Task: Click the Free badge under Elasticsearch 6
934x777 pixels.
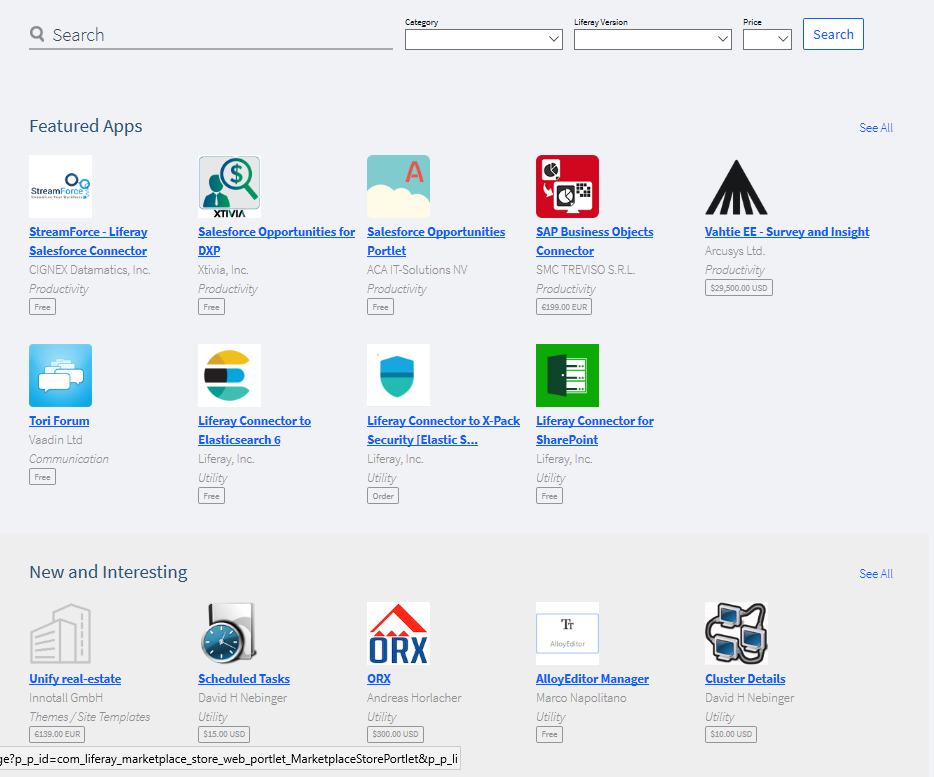Action: point(211,496)
